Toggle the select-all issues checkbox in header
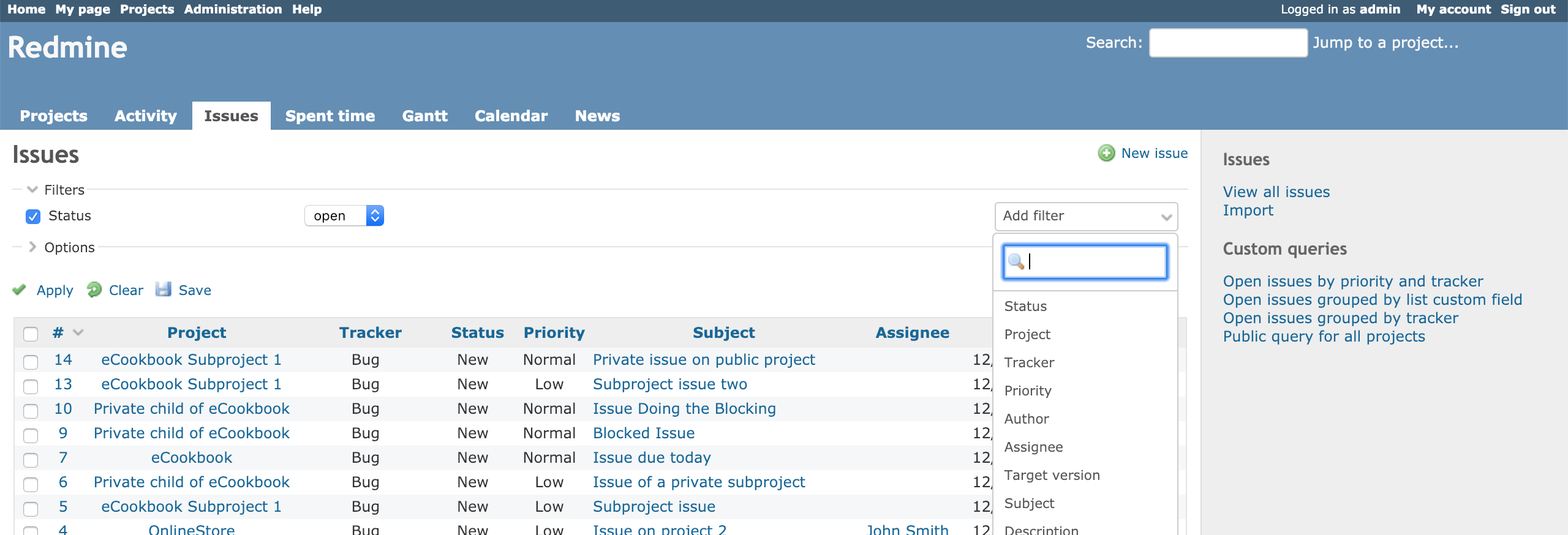This screenshot has height=535, width=1568. click(31, 334)
